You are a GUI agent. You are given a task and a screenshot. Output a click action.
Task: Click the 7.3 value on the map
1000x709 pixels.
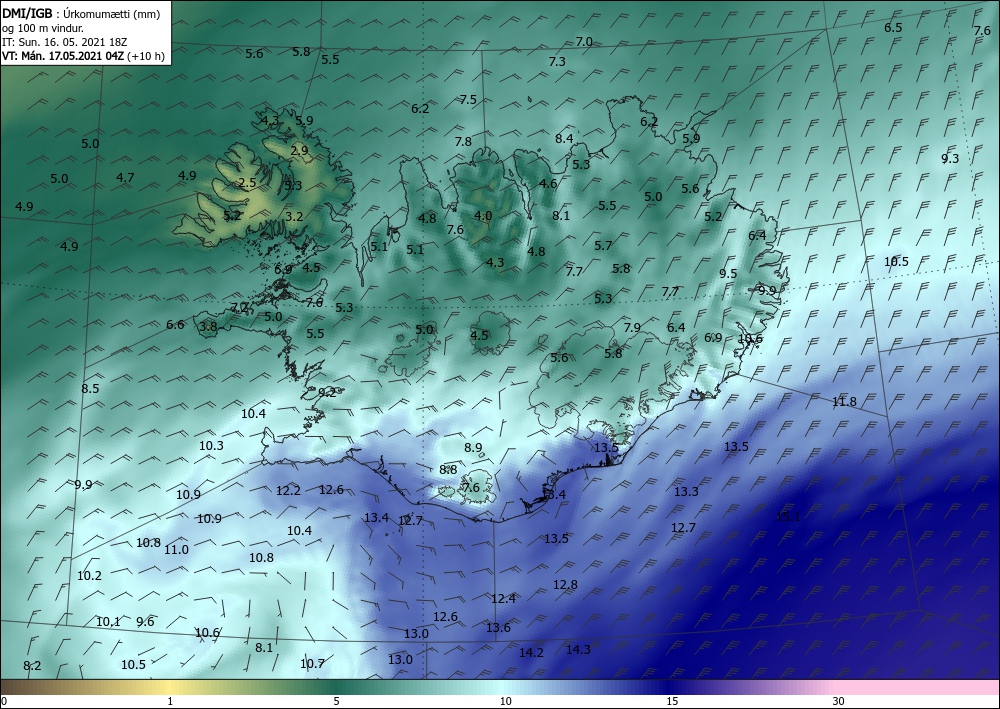click(x=557, y=62)
